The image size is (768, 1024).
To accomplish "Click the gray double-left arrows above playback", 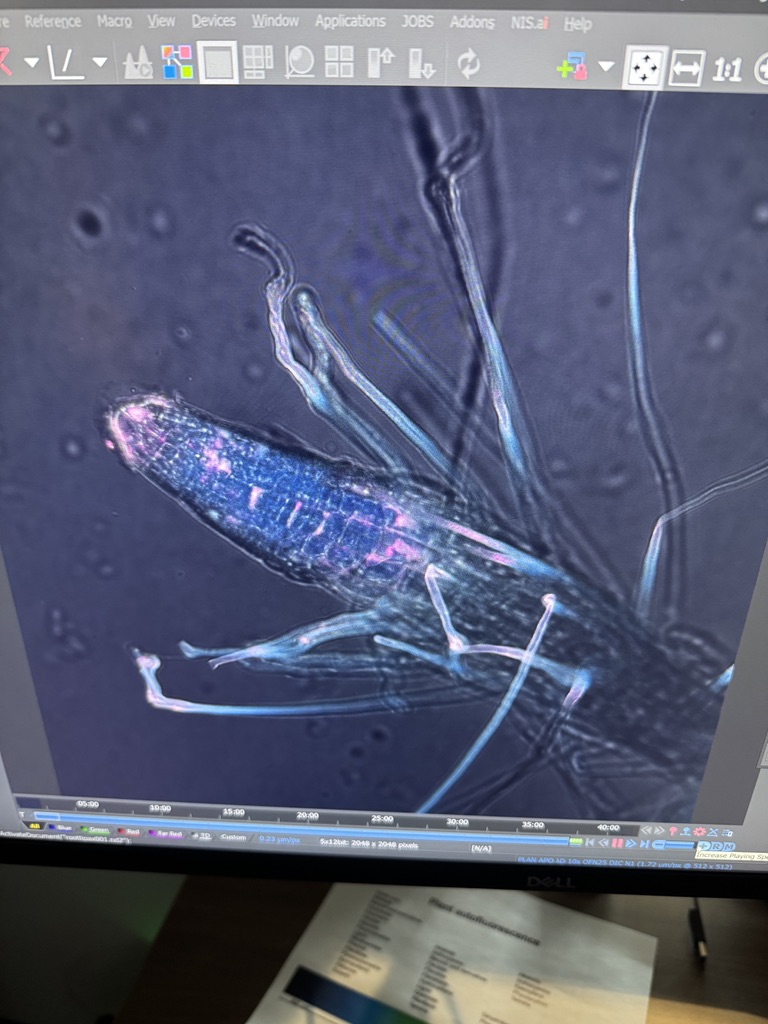I will click(x=646, y=830).
